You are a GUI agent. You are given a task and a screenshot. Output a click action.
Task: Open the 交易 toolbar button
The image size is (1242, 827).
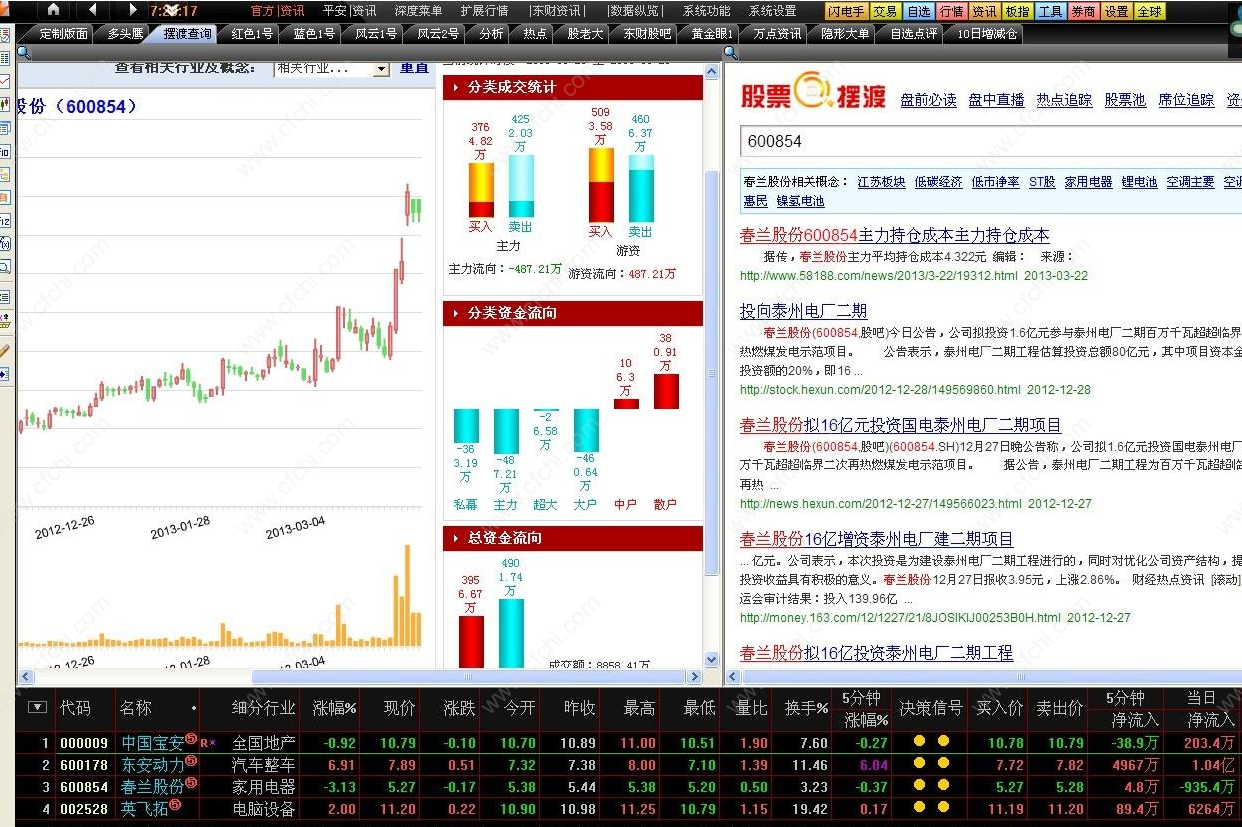tap(884, 11)
